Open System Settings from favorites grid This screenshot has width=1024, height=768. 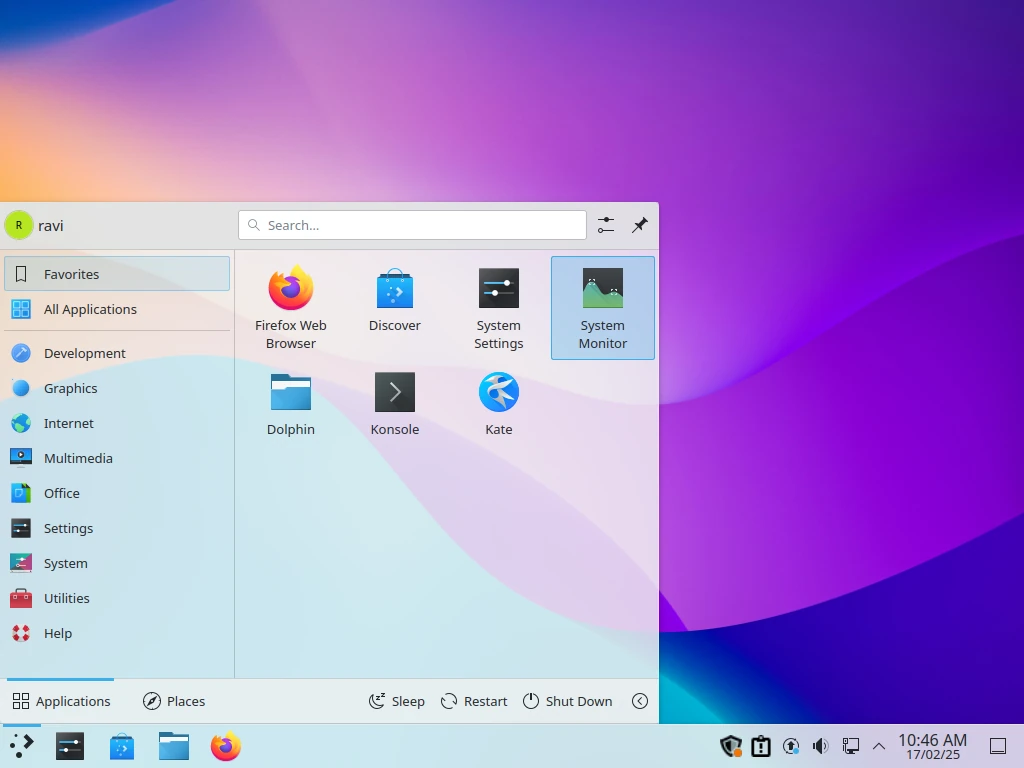[x=498, y=308]
